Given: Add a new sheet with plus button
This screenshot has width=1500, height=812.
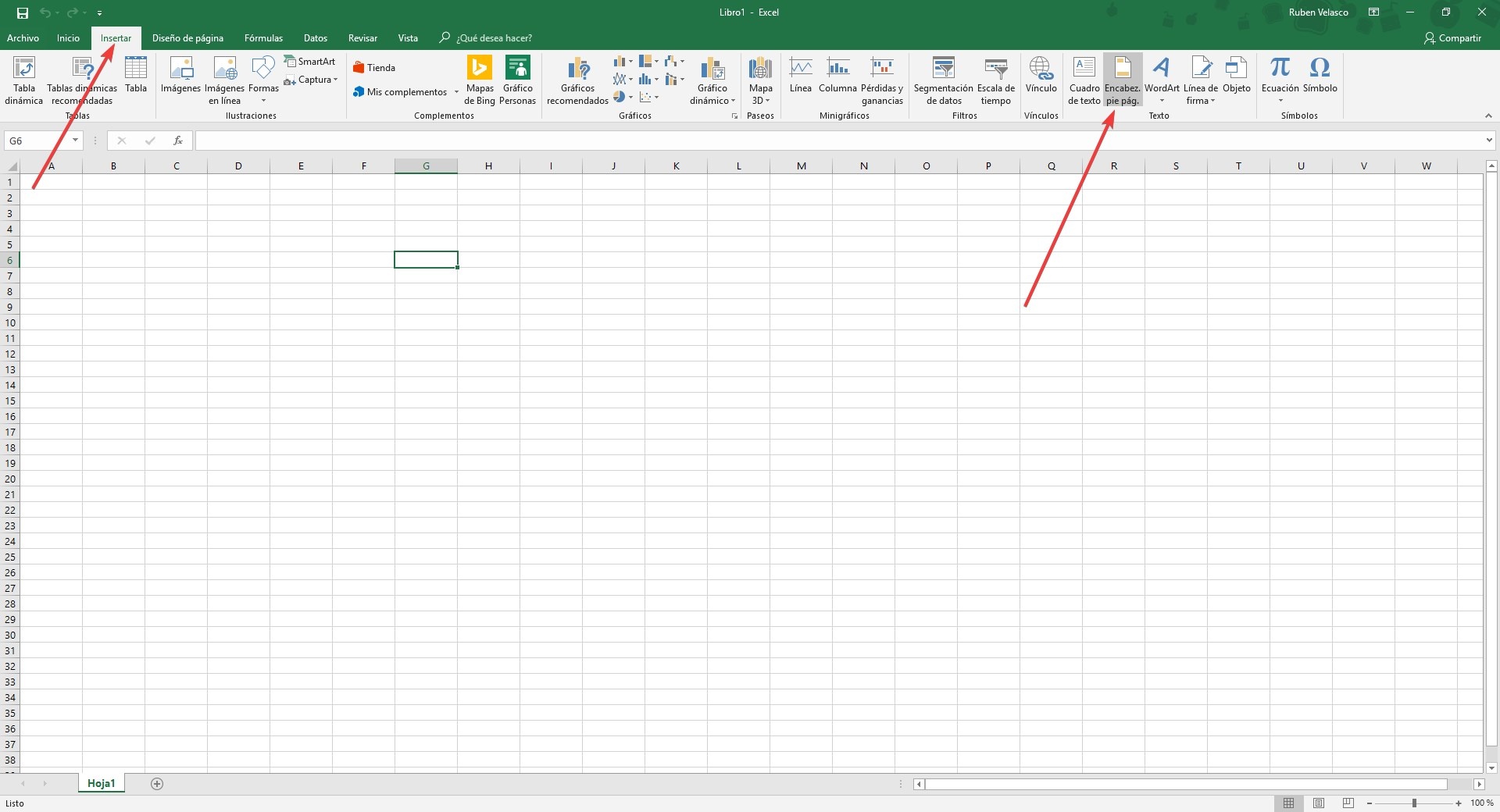Looking at the screenshot, I should pyautogui.click(x=157, y=784).
